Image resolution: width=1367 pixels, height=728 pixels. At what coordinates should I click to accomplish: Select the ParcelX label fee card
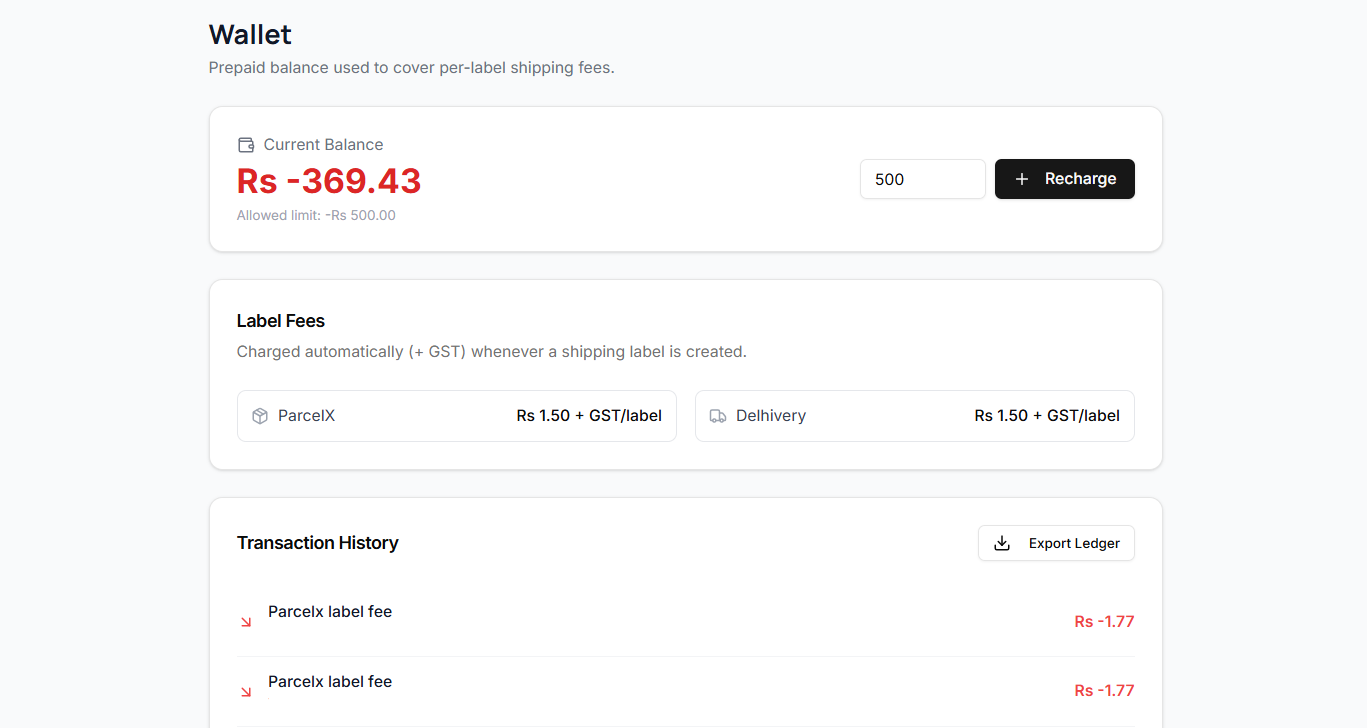457,416
